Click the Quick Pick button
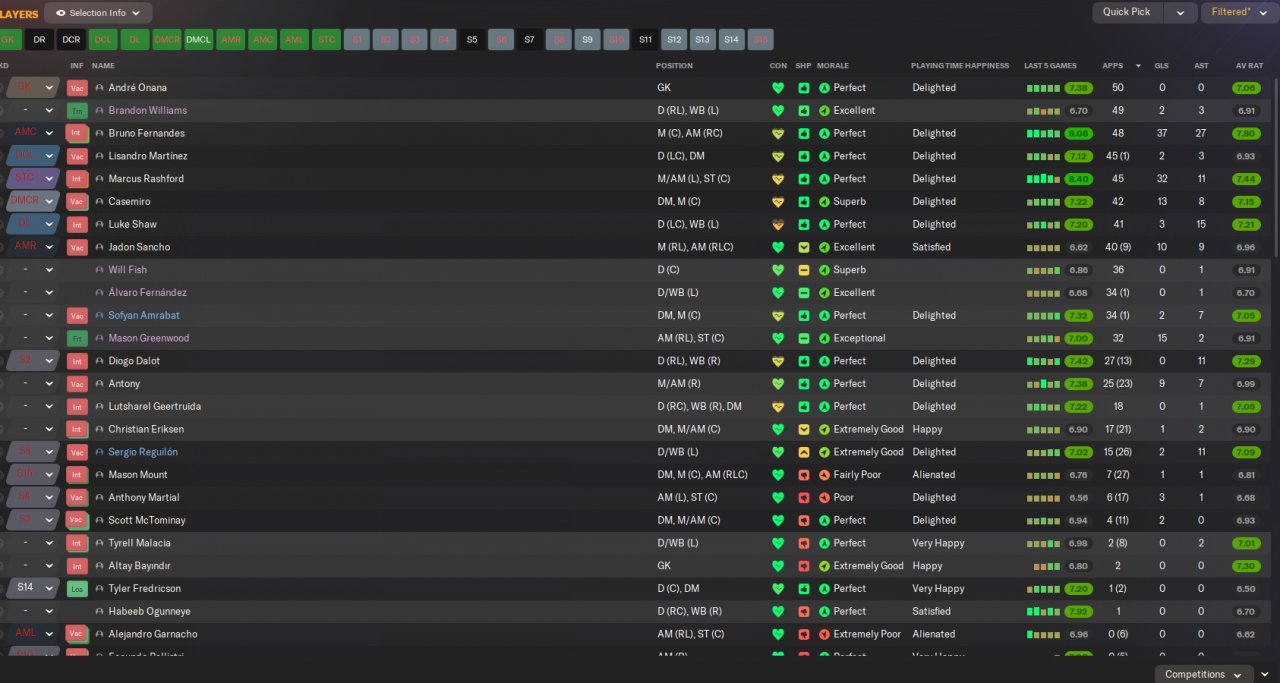The width and height of the screenshot is (1280, 683). click(1127, 12)
